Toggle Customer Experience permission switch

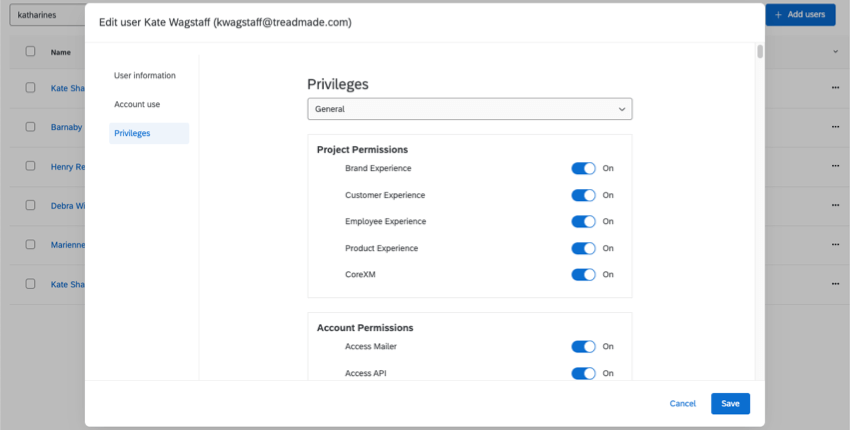coord(583,195)
